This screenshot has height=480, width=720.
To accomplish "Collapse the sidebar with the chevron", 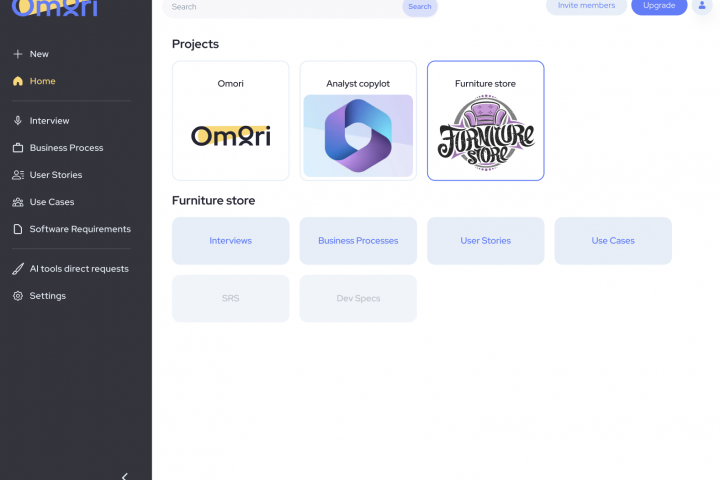I will coord(124,476).
